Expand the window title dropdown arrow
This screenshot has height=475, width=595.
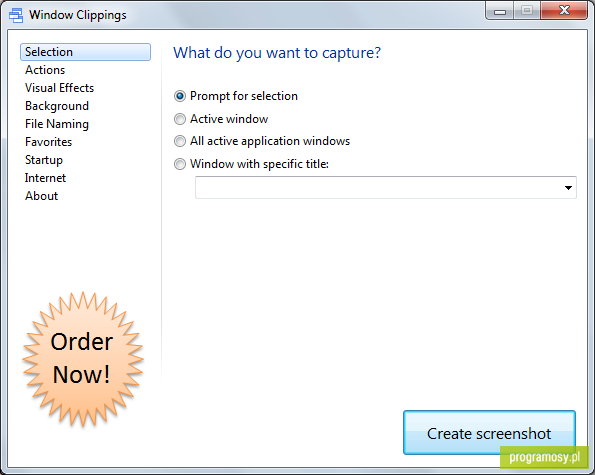click(x=568, y=187)
